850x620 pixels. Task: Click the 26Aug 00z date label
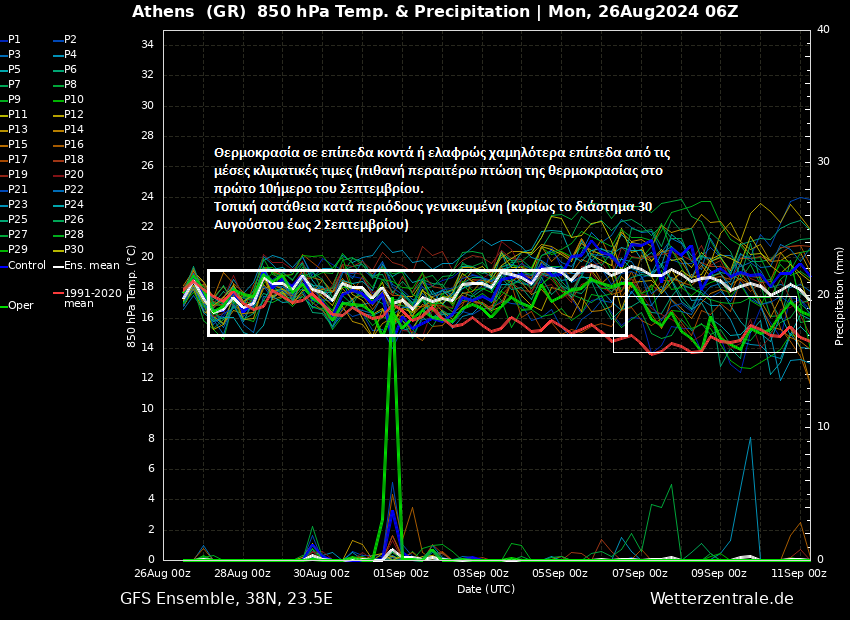(162, 573)
